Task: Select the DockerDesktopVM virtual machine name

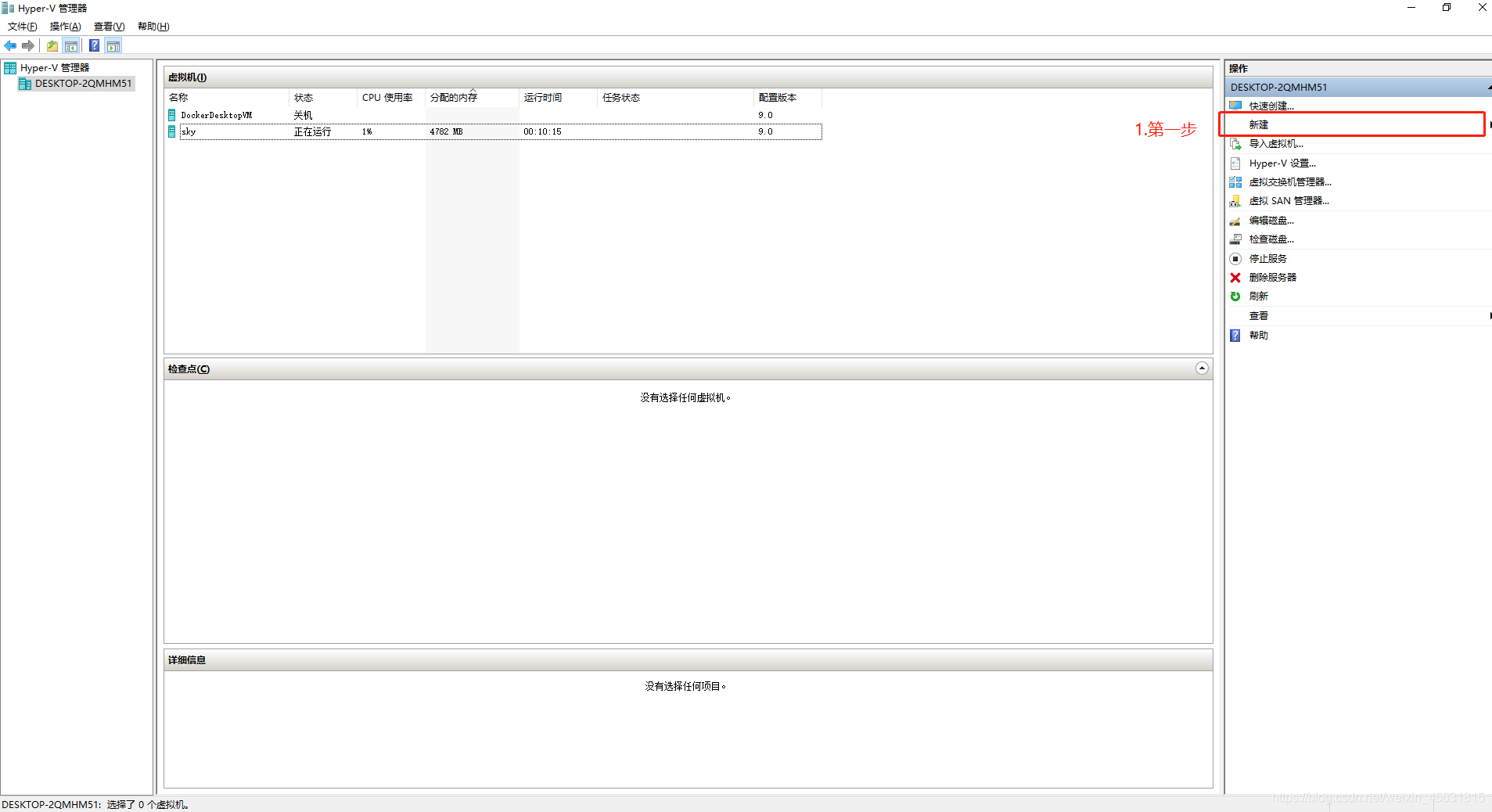Action: tap(217, 115)
